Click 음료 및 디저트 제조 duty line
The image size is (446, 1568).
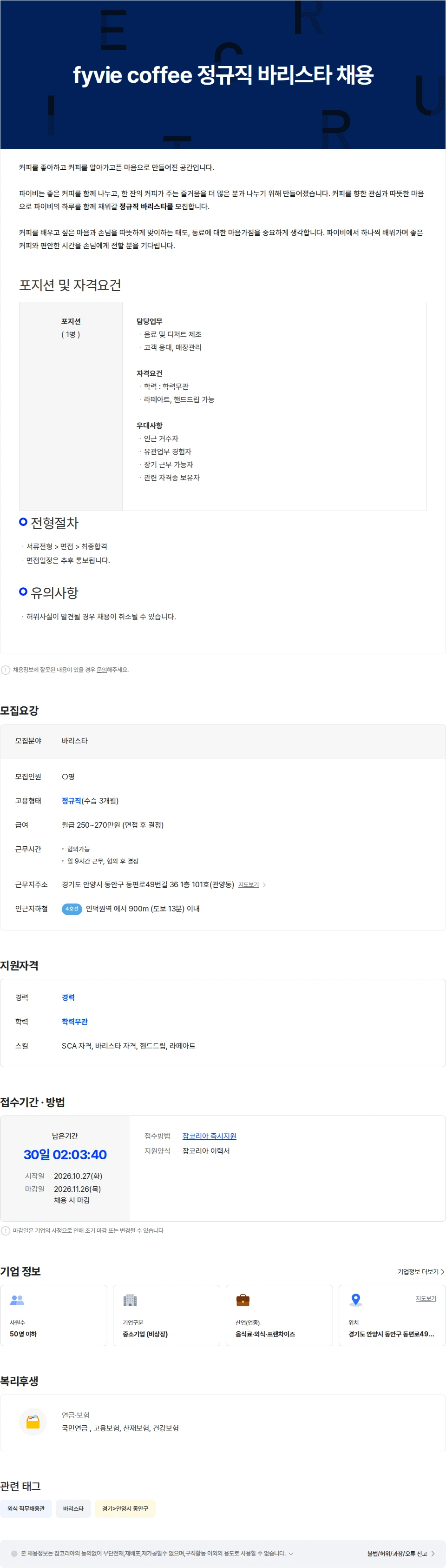(x=173, y=334)
